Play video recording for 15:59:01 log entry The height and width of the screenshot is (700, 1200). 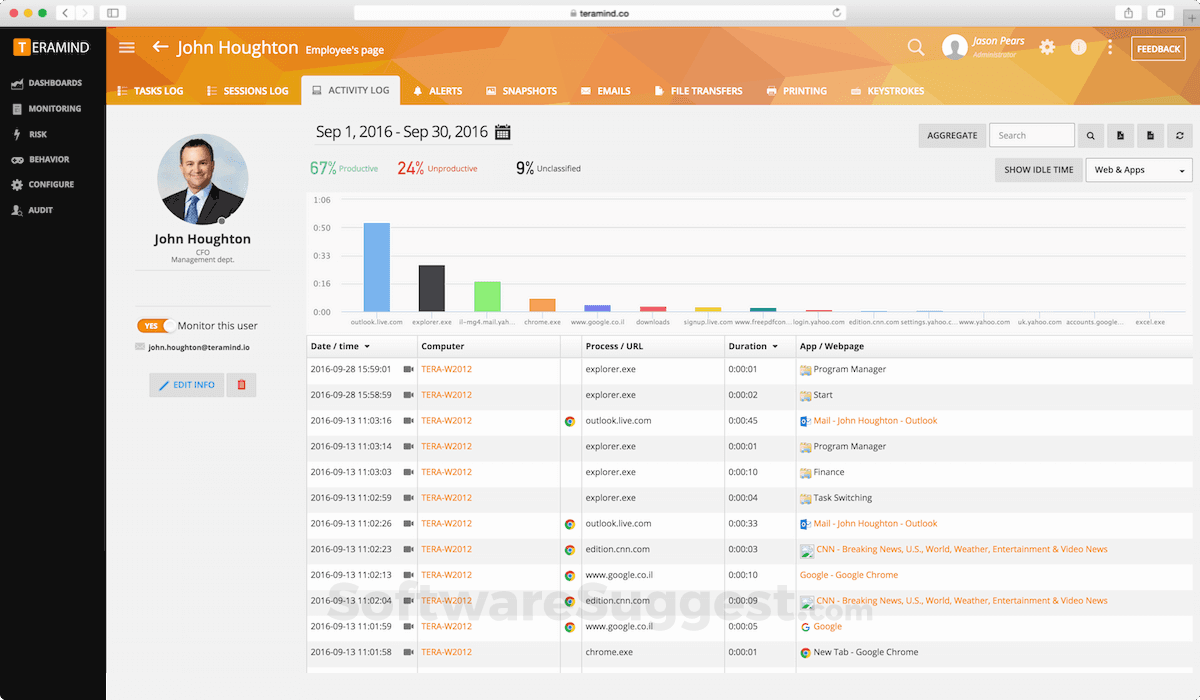point(408,369)
